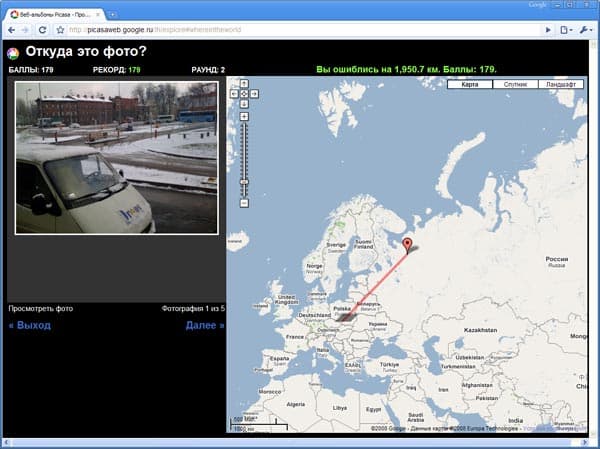This screenshot has height=449, width=600.
Task: Open a new tab with the plus button
Action: click(112, 15)
